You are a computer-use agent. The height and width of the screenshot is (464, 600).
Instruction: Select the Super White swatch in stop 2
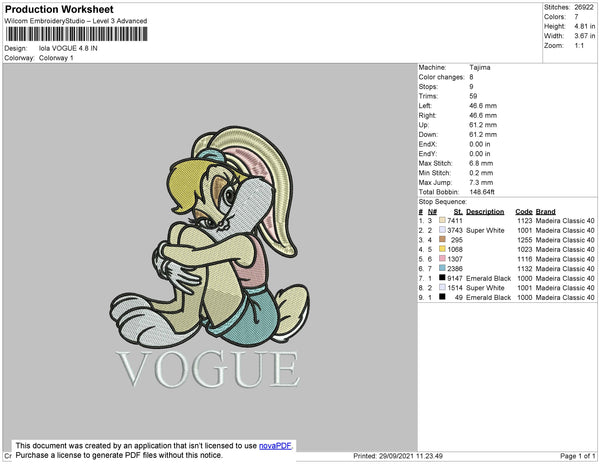pos(442,230)
